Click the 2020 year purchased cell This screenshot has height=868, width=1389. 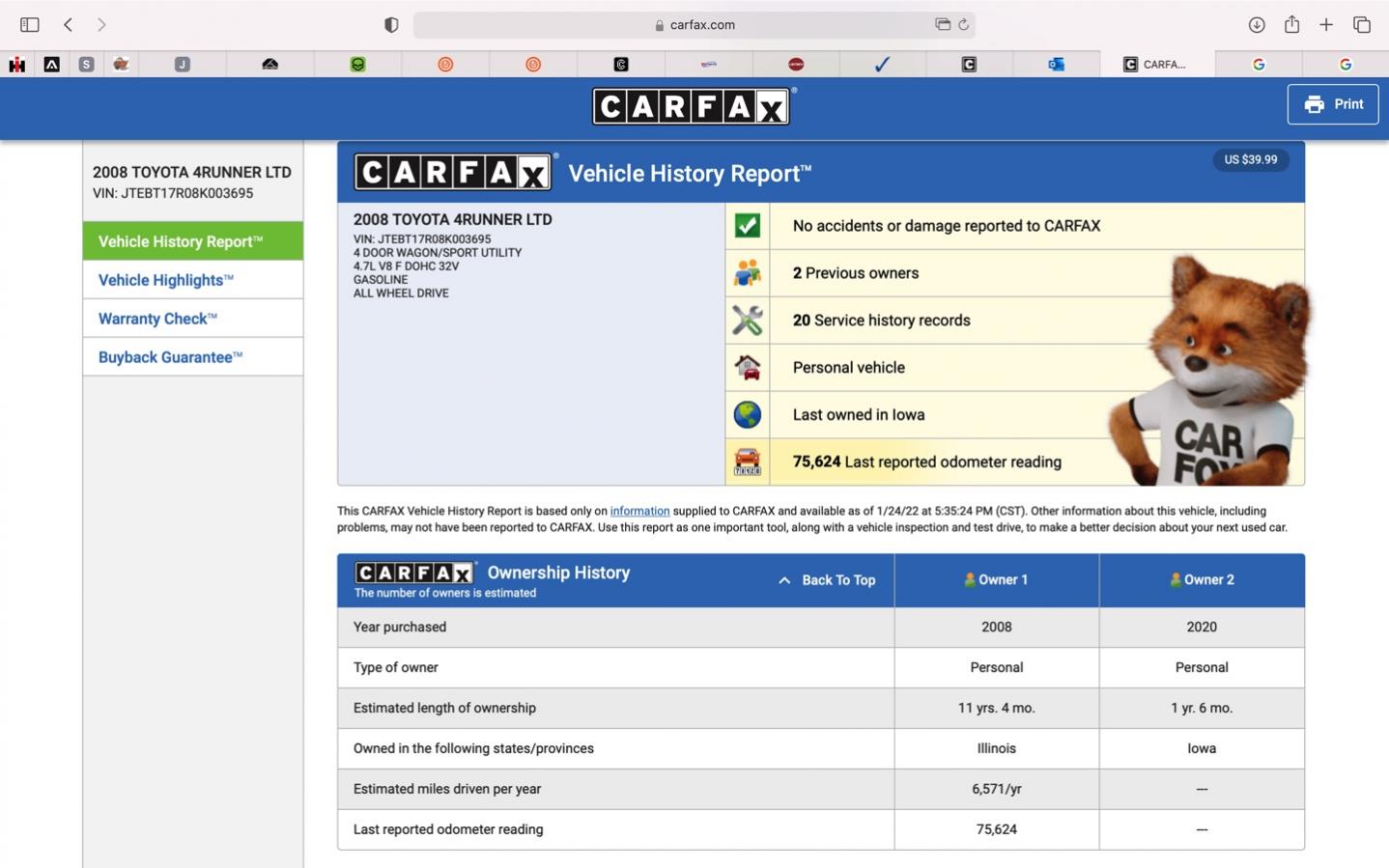click(1202, 628)
